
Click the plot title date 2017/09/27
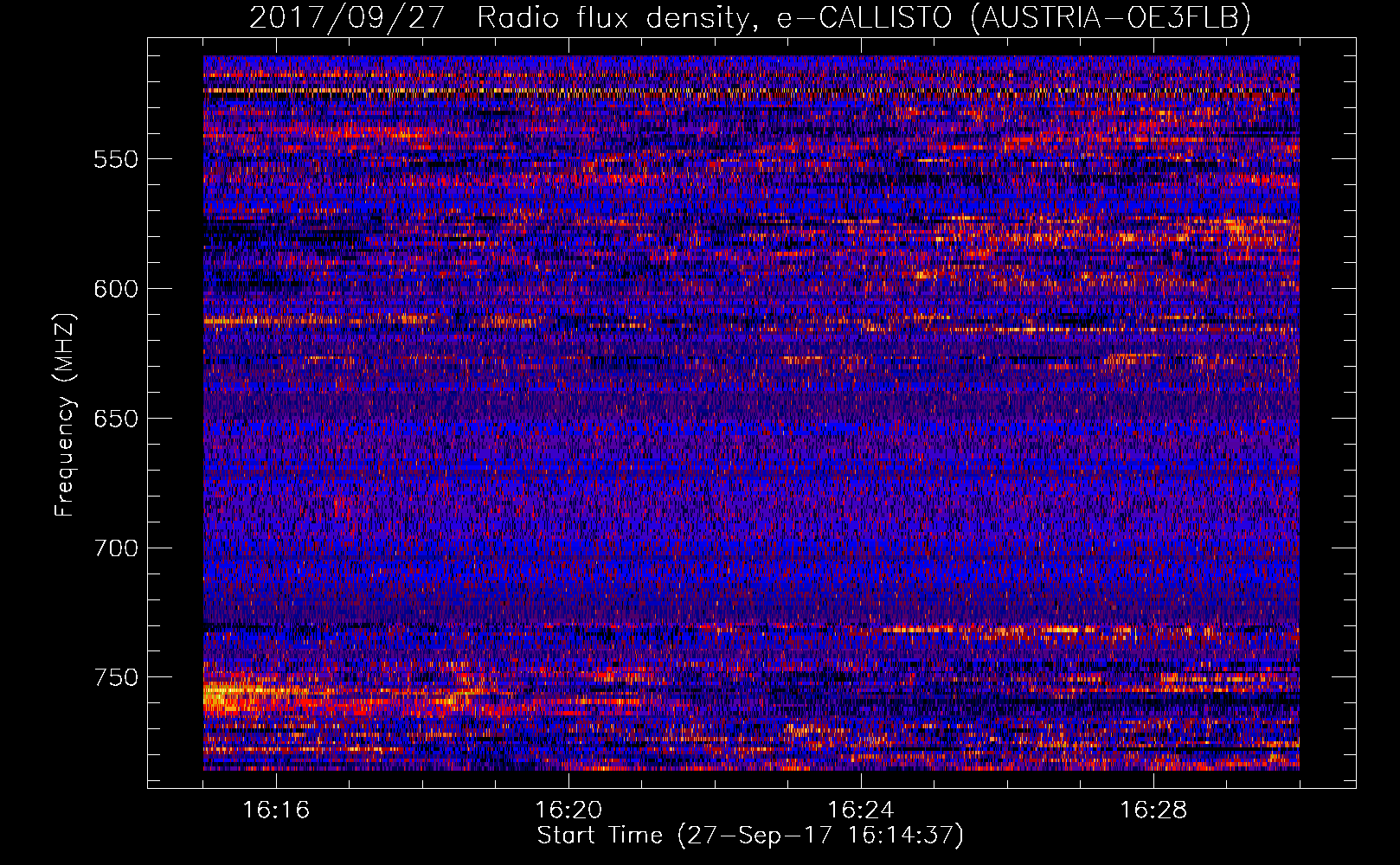click(347, 18)
